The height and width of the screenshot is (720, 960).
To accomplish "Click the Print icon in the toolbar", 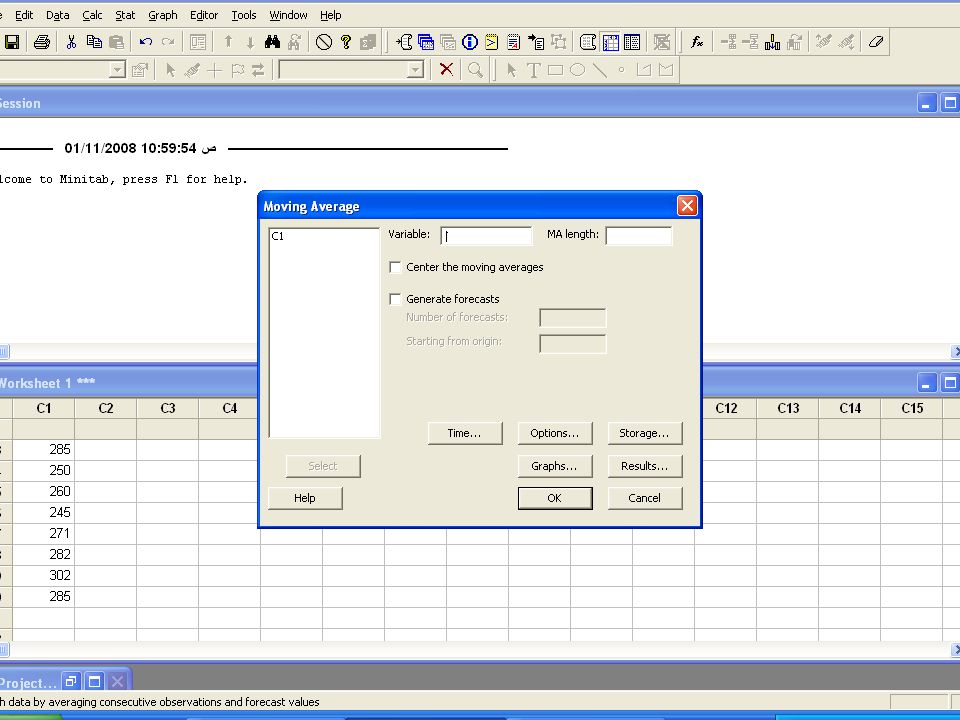I will click(42, 42).
